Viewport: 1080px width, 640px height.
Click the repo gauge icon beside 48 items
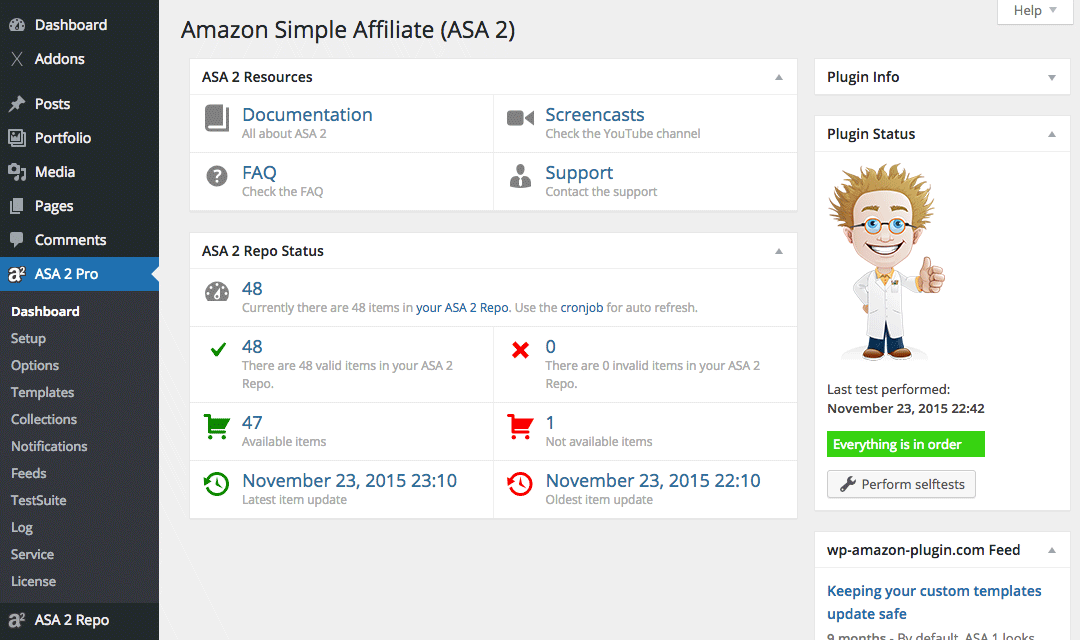click(217, 291)
